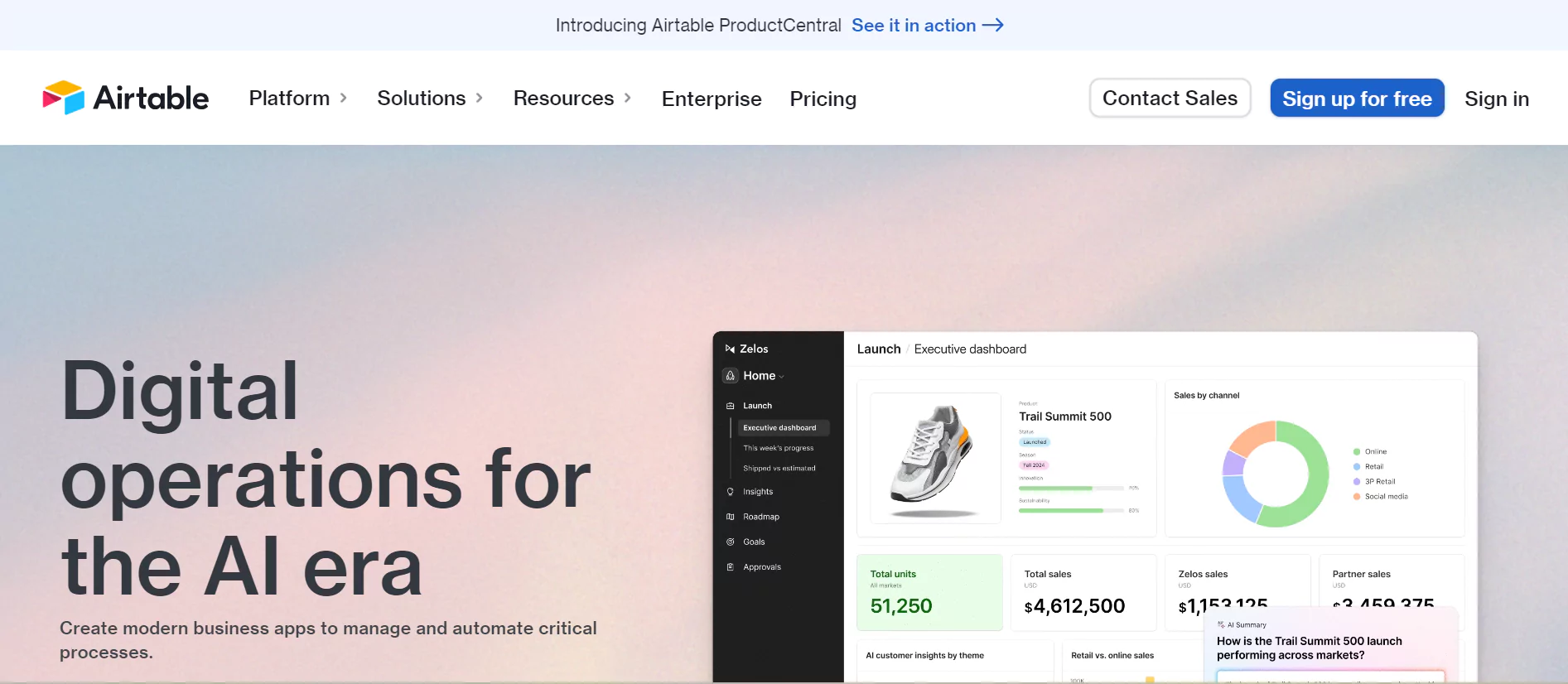The image size is (1568, 684).
Task: Click the Total sales $4,612,500 value
Action: coord(1074,606)
